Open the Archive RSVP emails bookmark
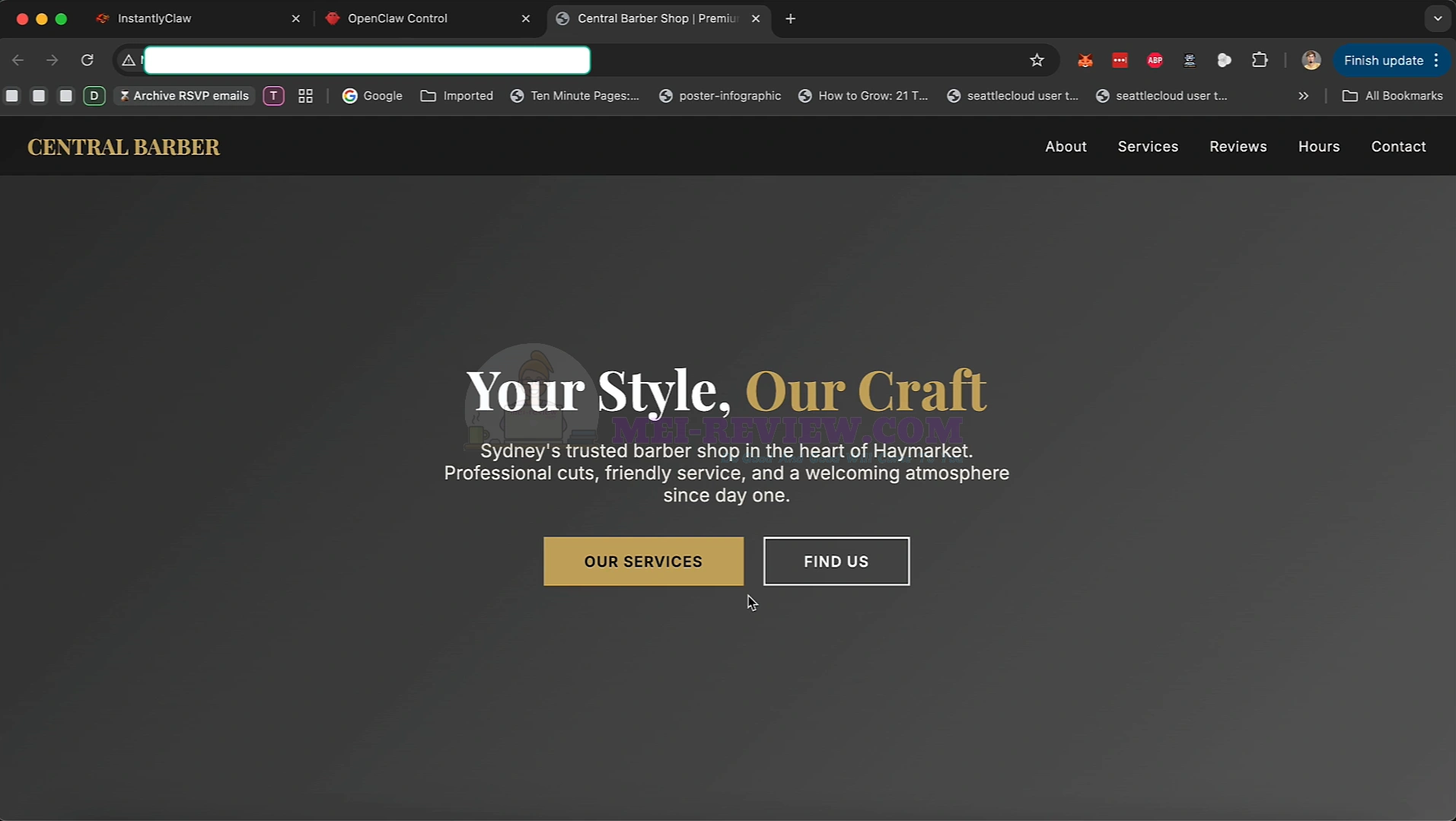Screen dimensions: 1456x821 coord(184,96)
